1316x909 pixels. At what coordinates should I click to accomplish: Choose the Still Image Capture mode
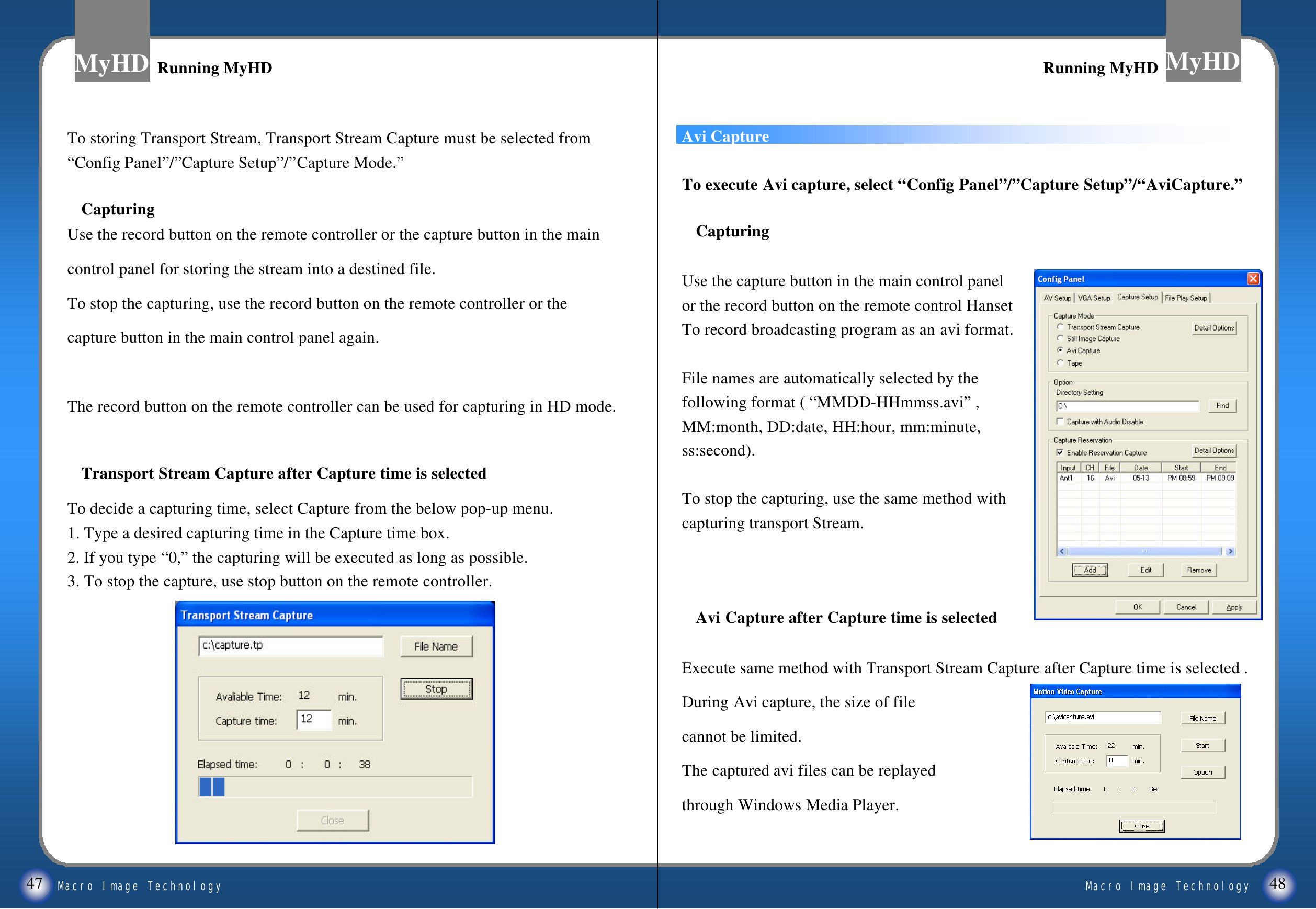coord(1060,338)
